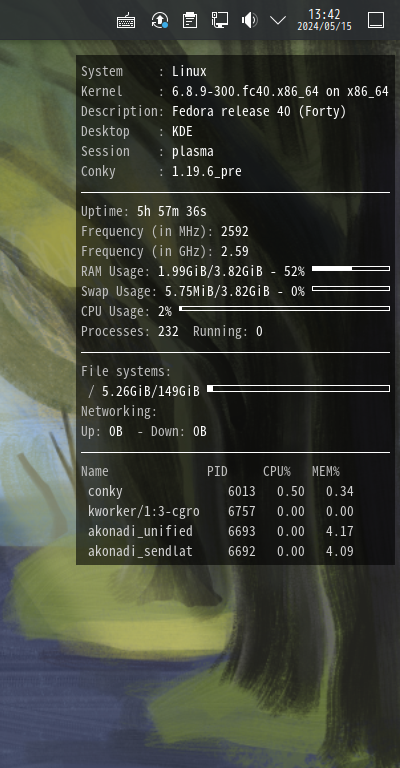Click the 'Linux' system value
The image size is (400, 768).
[x=189, y=72]
